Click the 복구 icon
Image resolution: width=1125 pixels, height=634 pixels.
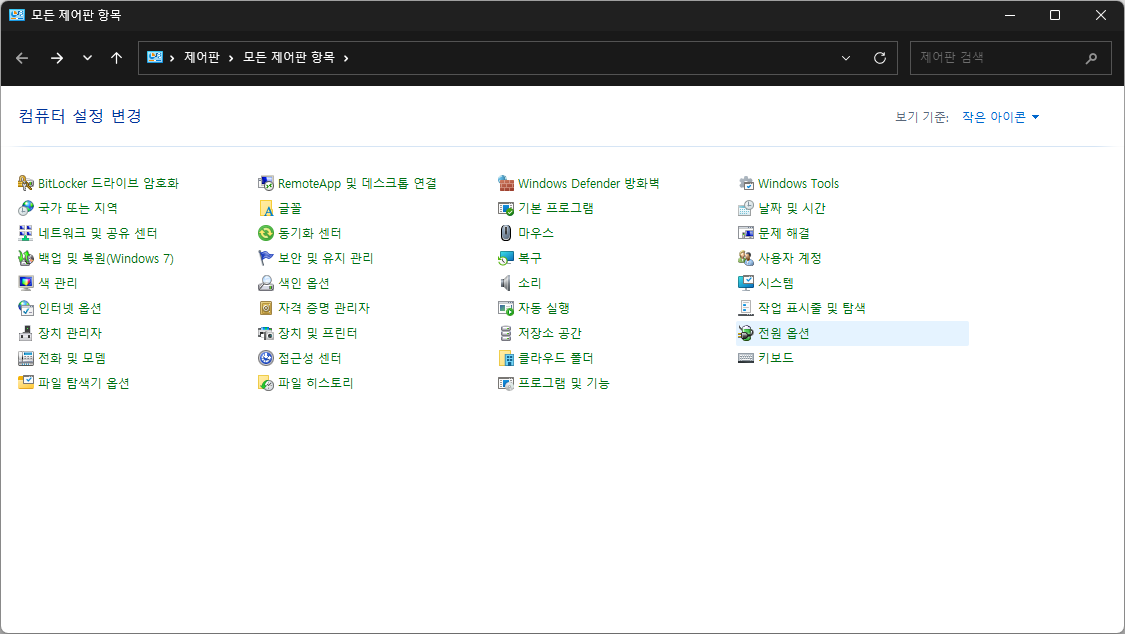[x=506, y=258]
